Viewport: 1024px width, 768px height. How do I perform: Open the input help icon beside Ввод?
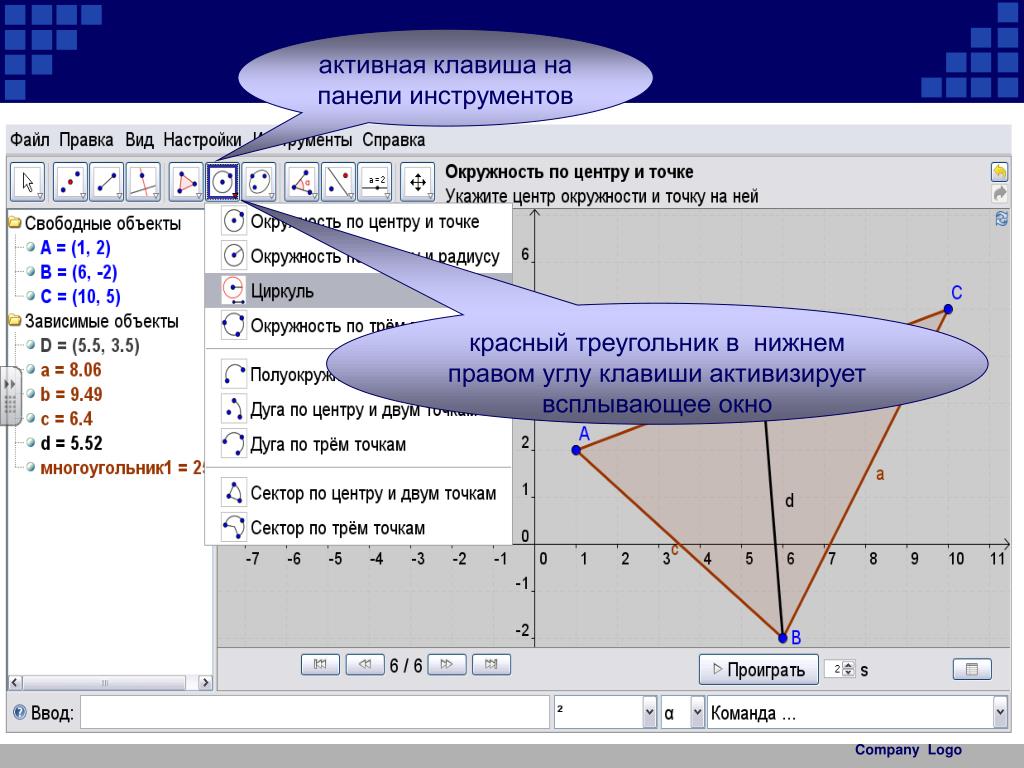point(20,712)
